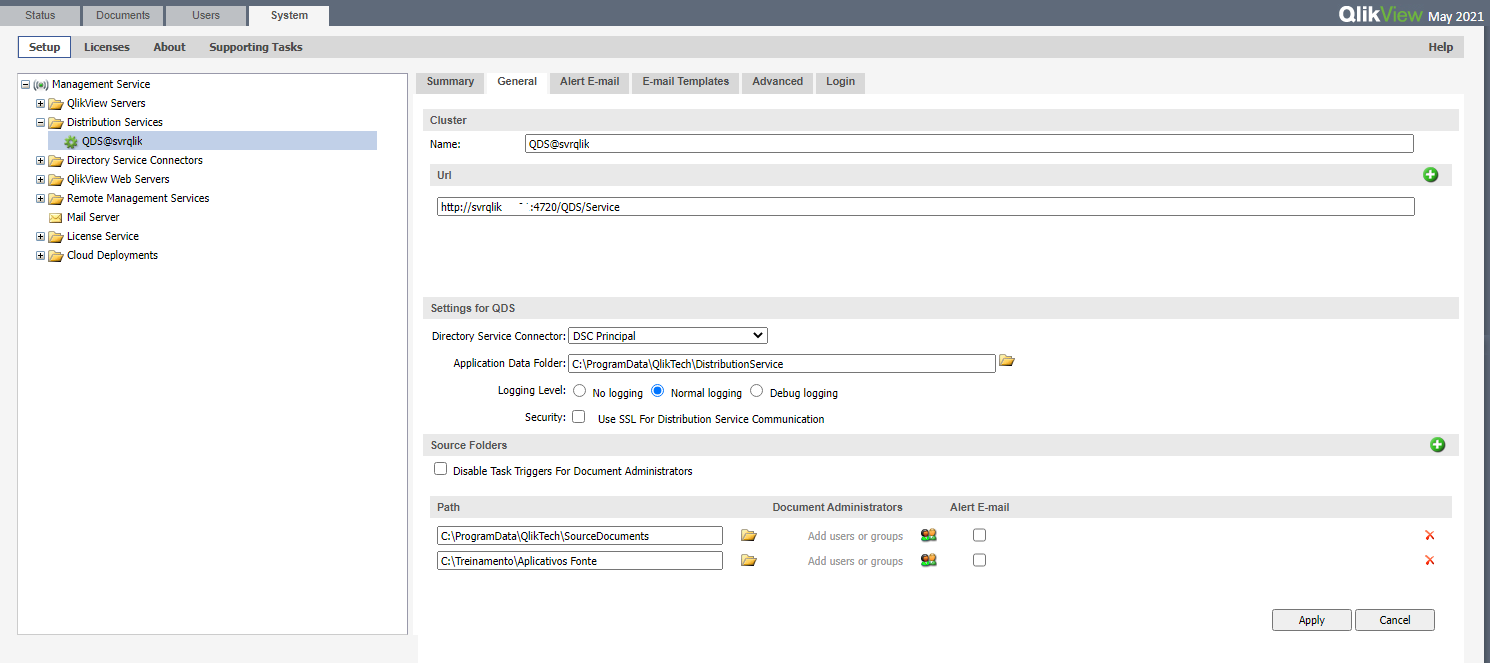Open the Advanced tab

777,82
